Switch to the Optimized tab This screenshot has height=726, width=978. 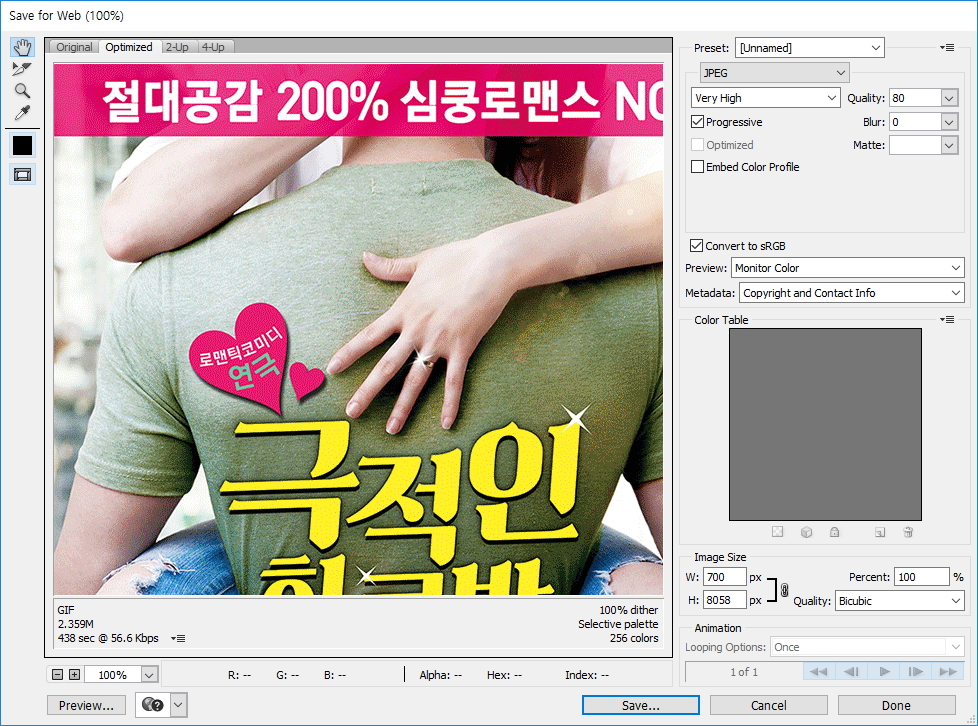point(128,47)
